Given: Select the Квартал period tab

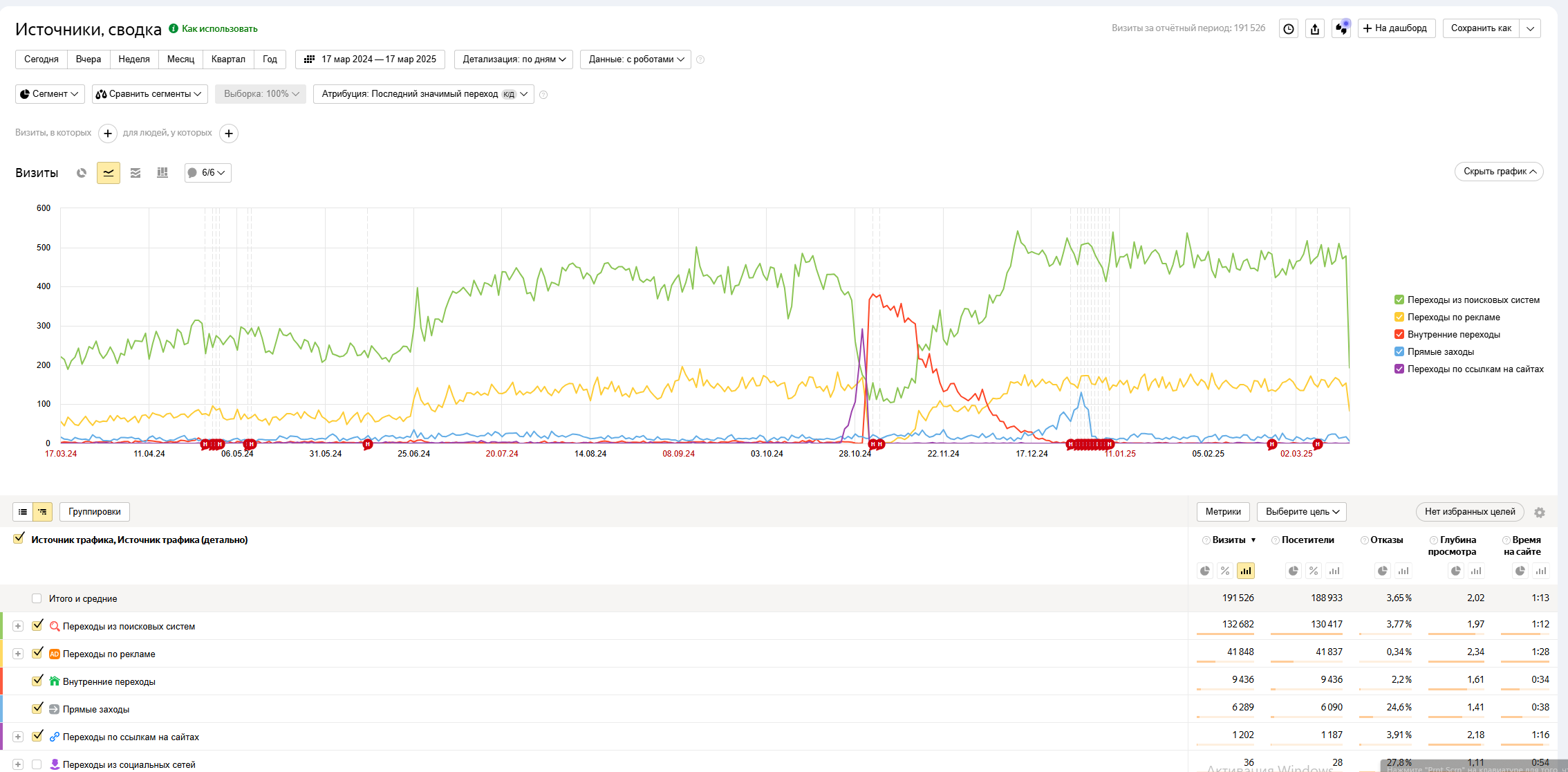Looking at the screenshot, I should [x=228, y=59].
